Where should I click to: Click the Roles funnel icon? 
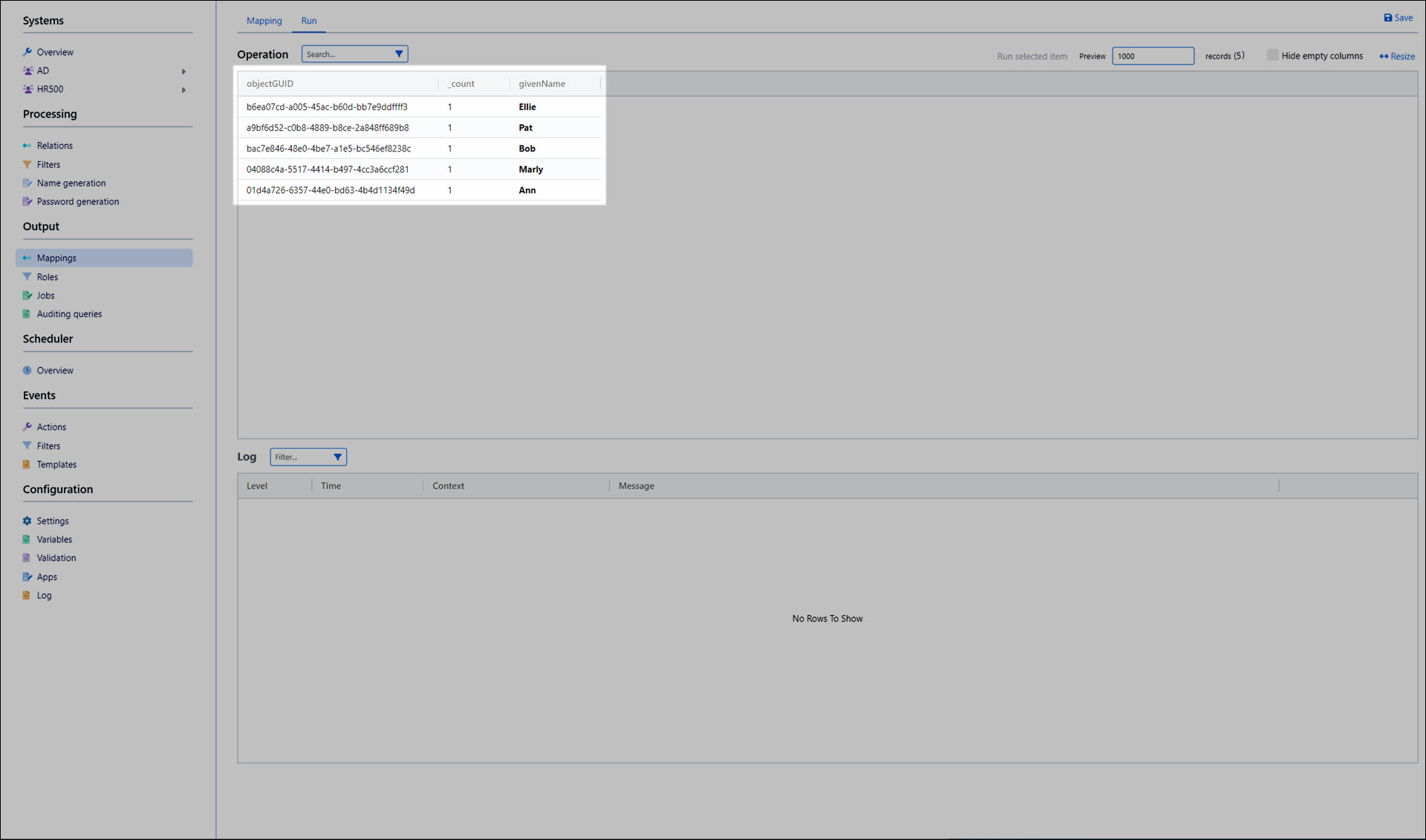point(27,277)
